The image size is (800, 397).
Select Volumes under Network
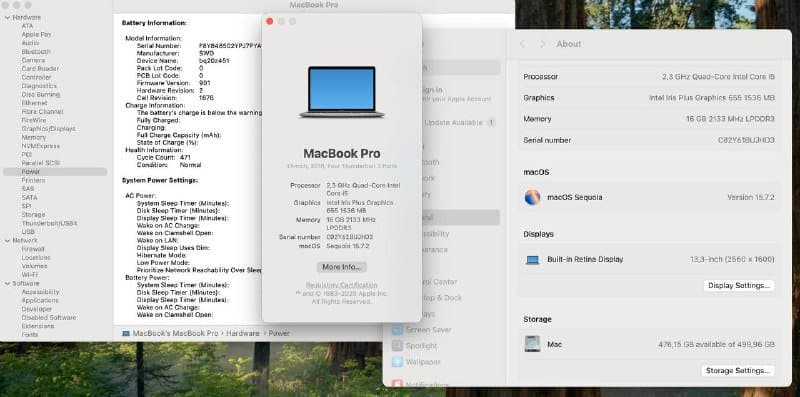tap(34, 266)
